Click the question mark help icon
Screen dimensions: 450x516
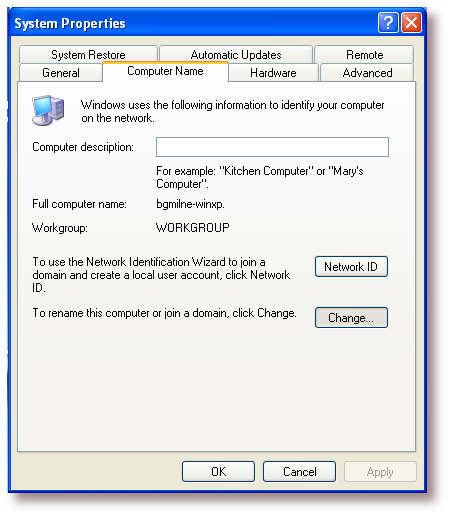(388, 23)
